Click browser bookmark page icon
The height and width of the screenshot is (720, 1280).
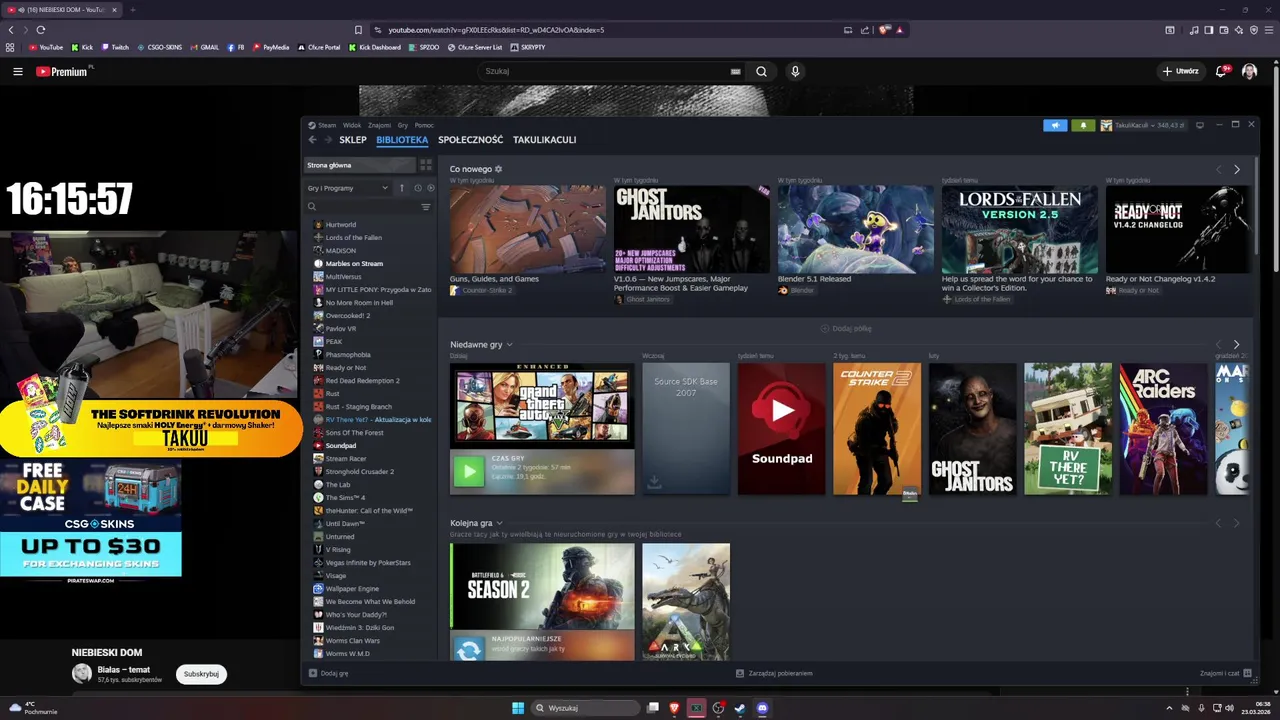(358, 30)
